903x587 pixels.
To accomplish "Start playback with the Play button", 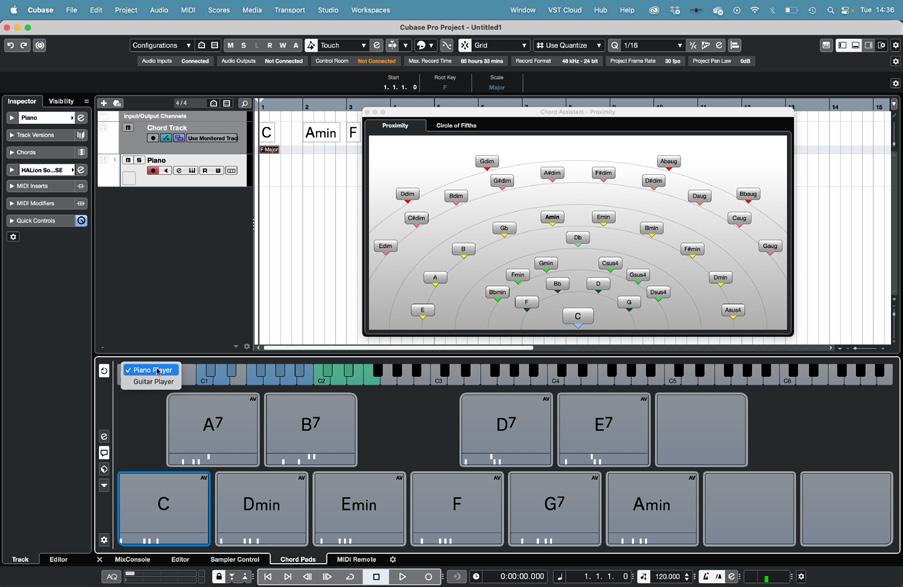I will click(x=402, y=576).
